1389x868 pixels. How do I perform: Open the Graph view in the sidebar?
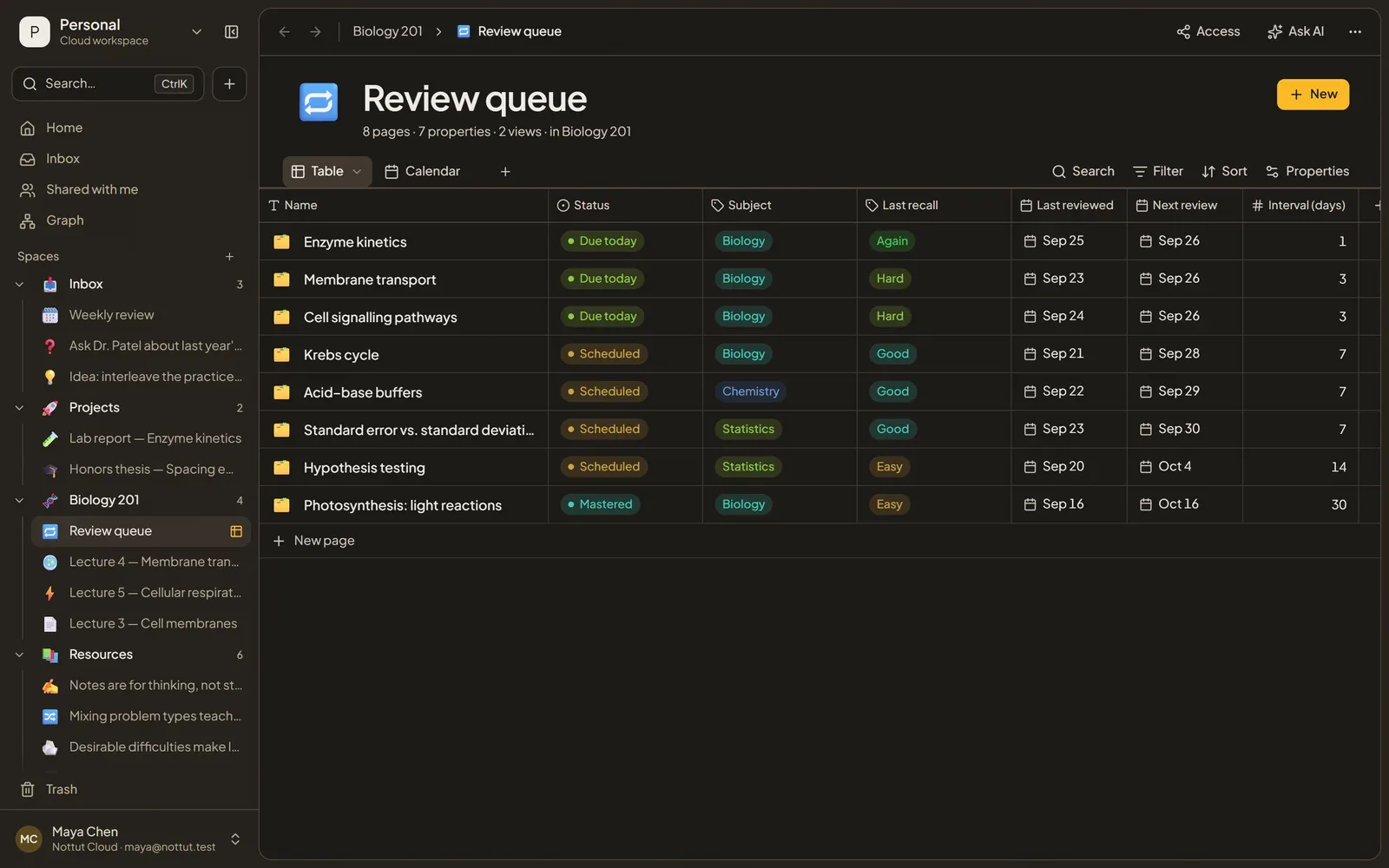coord(64,220)
